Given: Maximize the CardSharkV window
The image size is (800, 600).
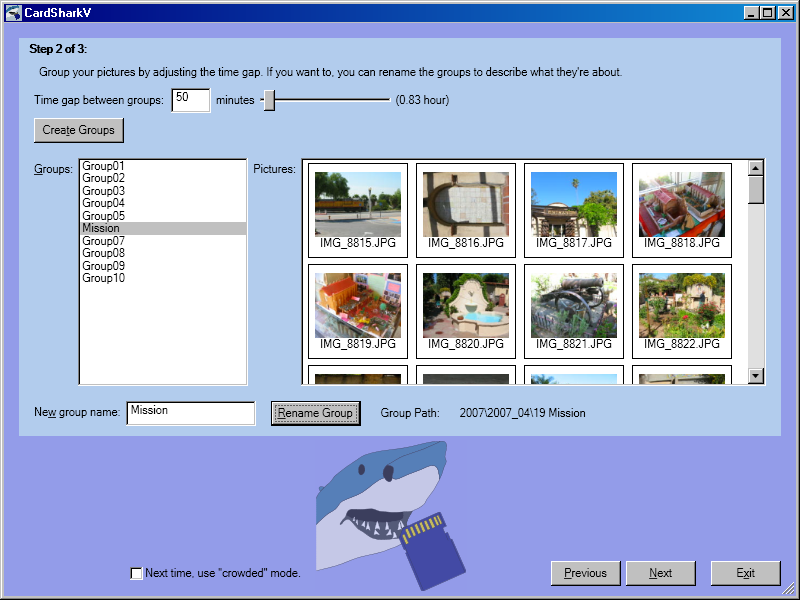Looking at the screenshot, I should (x=767, y=13).
